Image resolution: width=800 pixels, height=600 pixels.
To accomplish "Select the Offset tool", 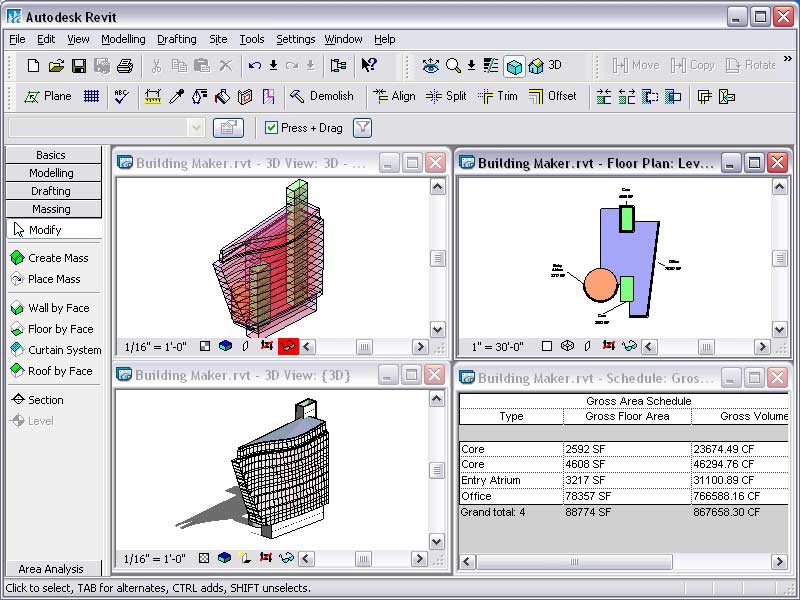I will coord(553,96).
